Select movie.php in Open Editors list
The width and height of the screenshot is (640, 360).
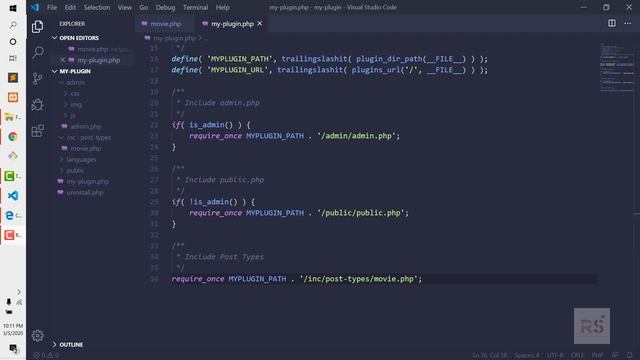point(93,49)
